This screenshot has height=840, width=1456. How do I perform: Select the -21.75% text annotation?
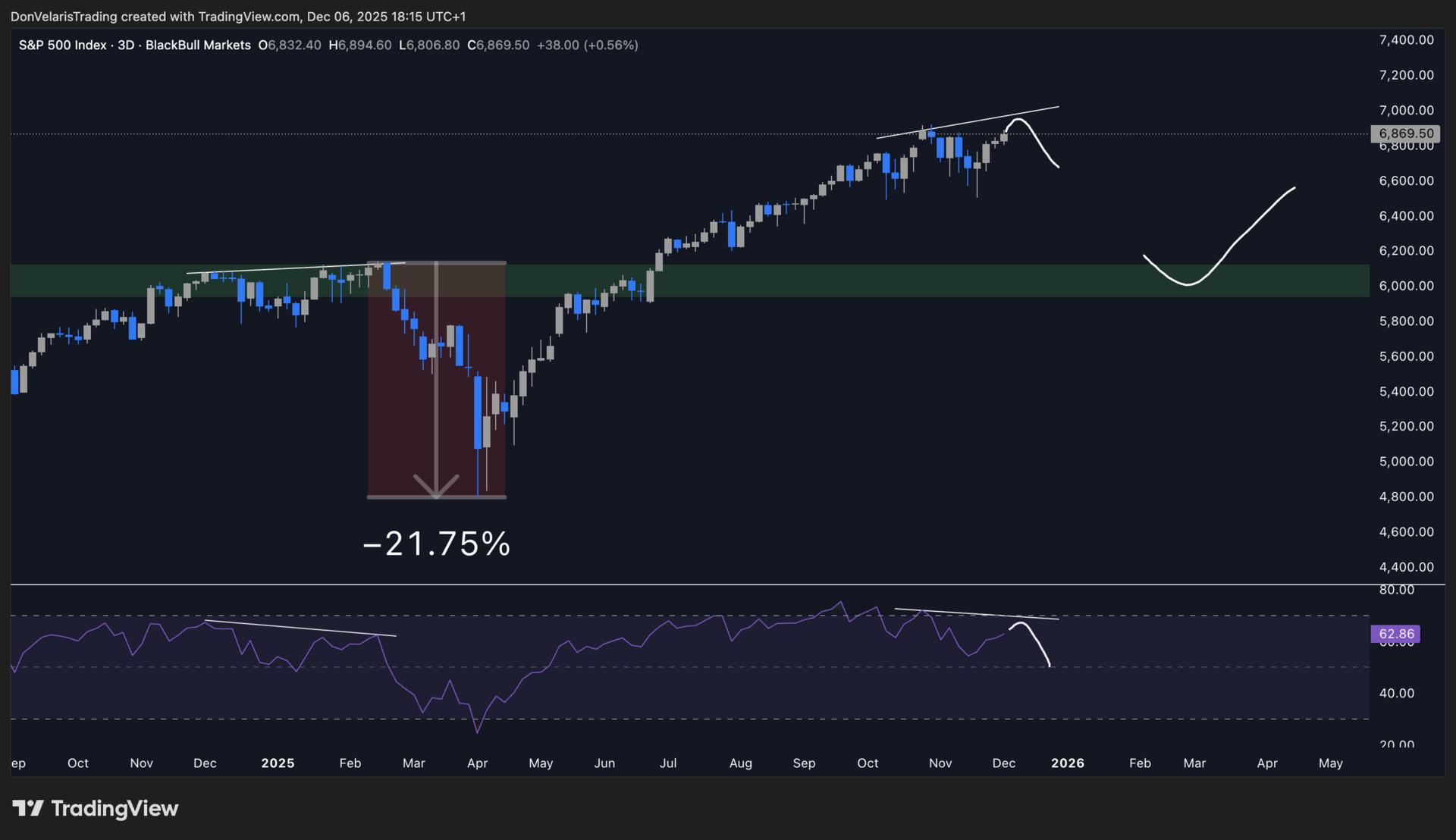pos(437,544)
